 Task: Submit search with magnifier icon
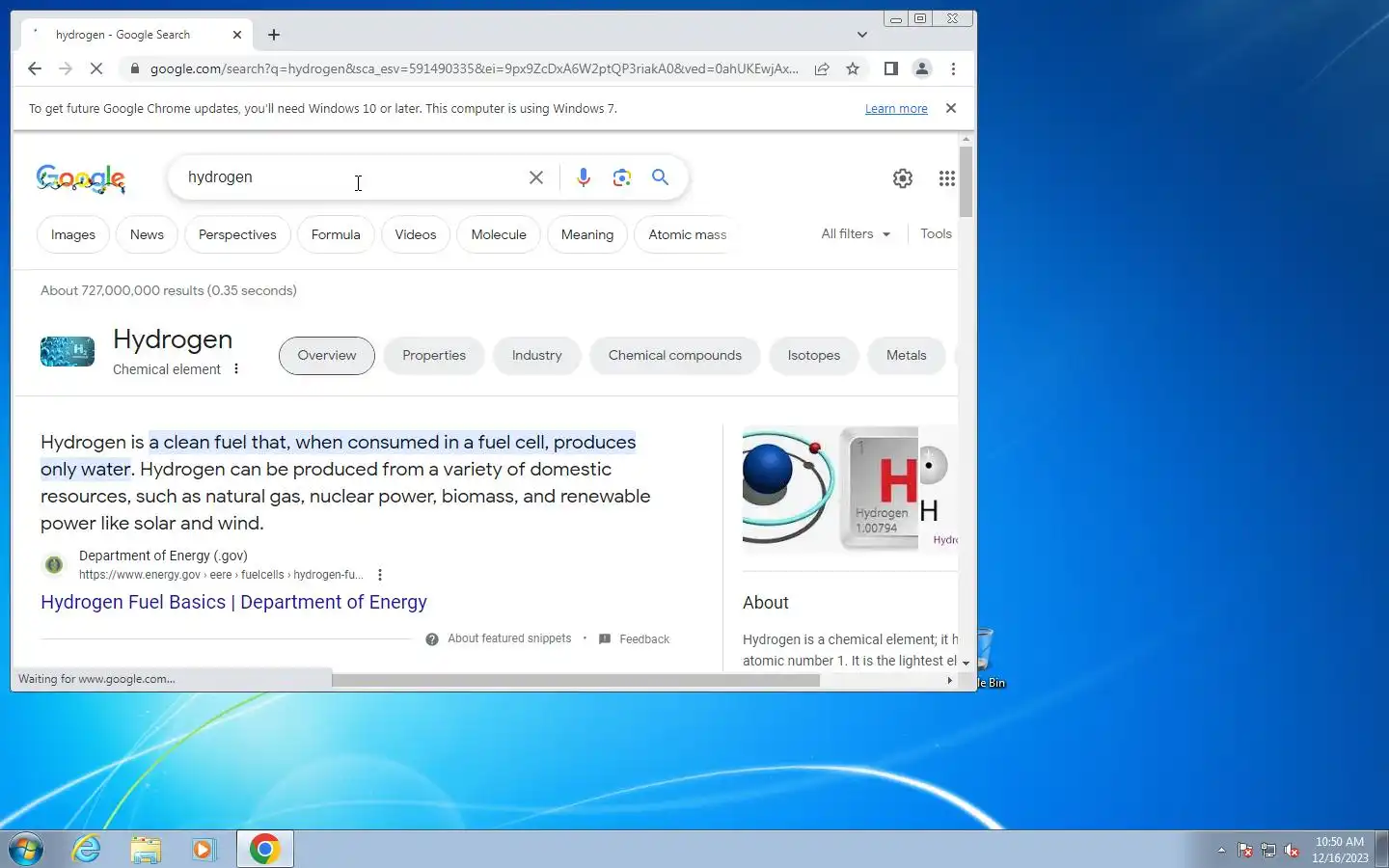pos(660,177)
